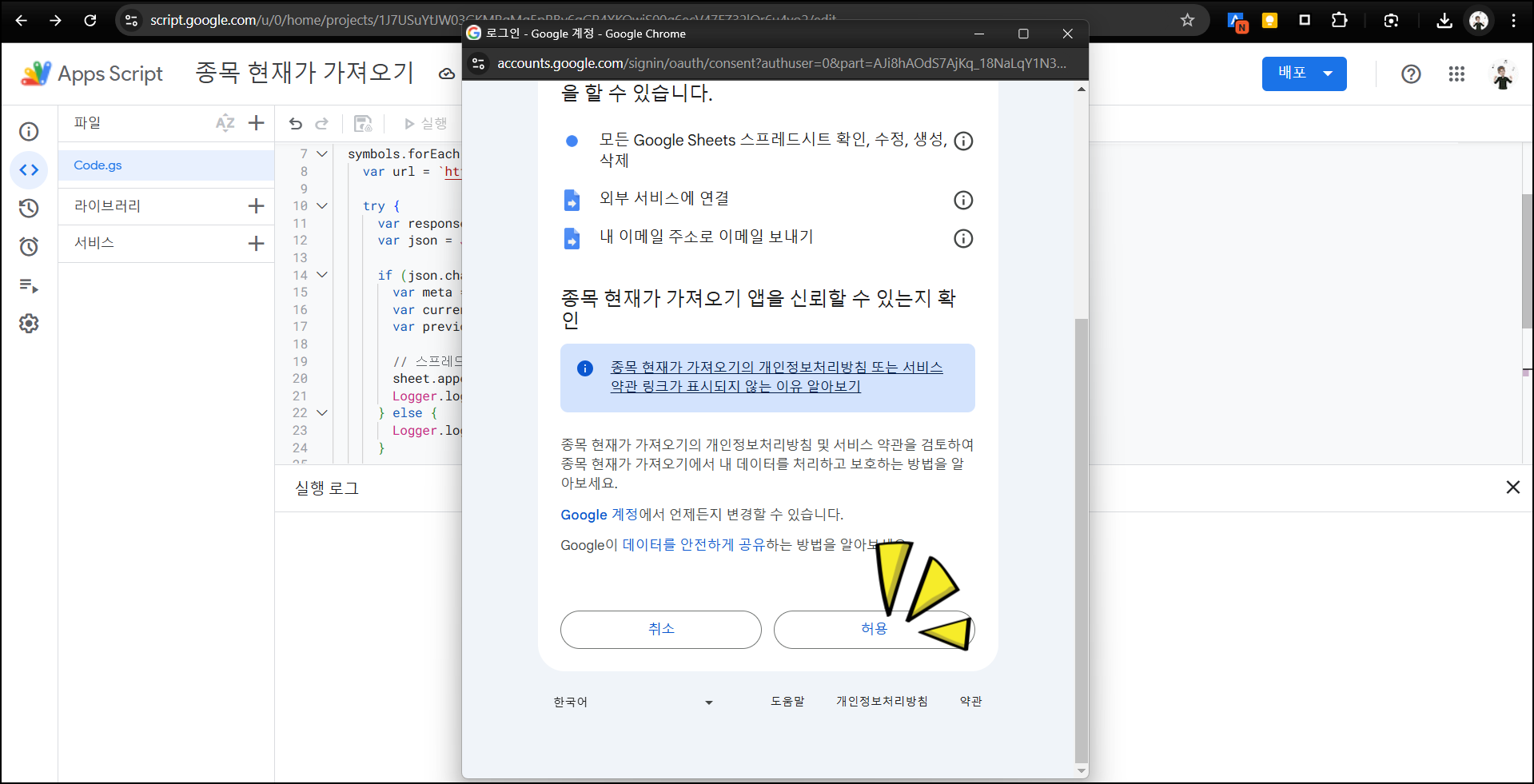Open the Google account avatar
1534x784 pixels.
pyautogui.click(x=1503, y=74)
